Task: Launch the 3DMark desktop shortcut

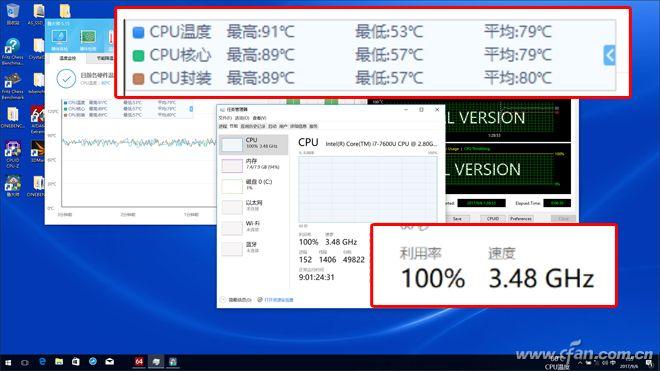Action: (37, 152)
